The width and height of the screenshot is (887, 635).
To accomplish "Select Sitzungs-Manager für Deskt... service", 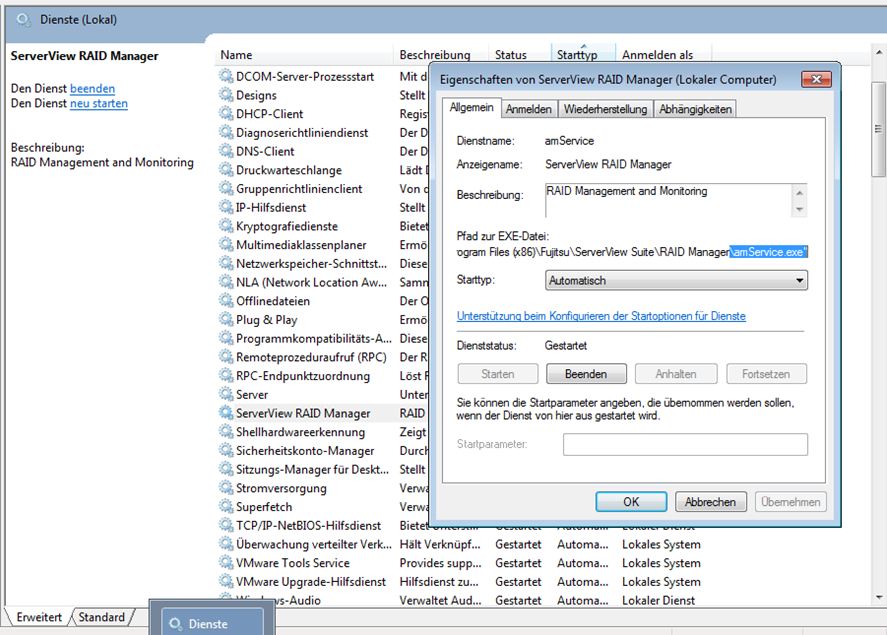I will [x=322, y=469].
